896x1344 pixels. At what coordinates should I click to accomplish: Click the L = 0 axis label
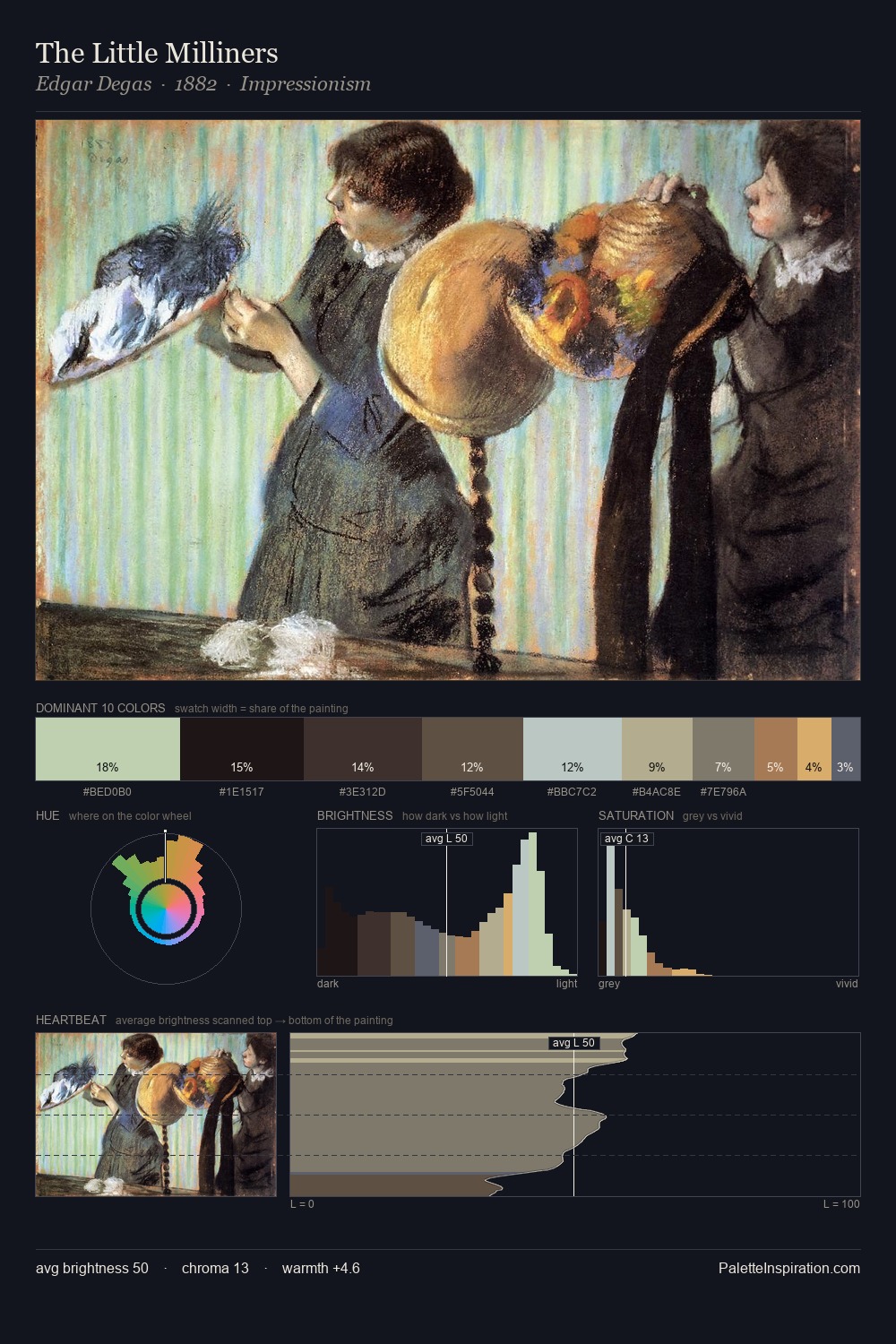302,1204
